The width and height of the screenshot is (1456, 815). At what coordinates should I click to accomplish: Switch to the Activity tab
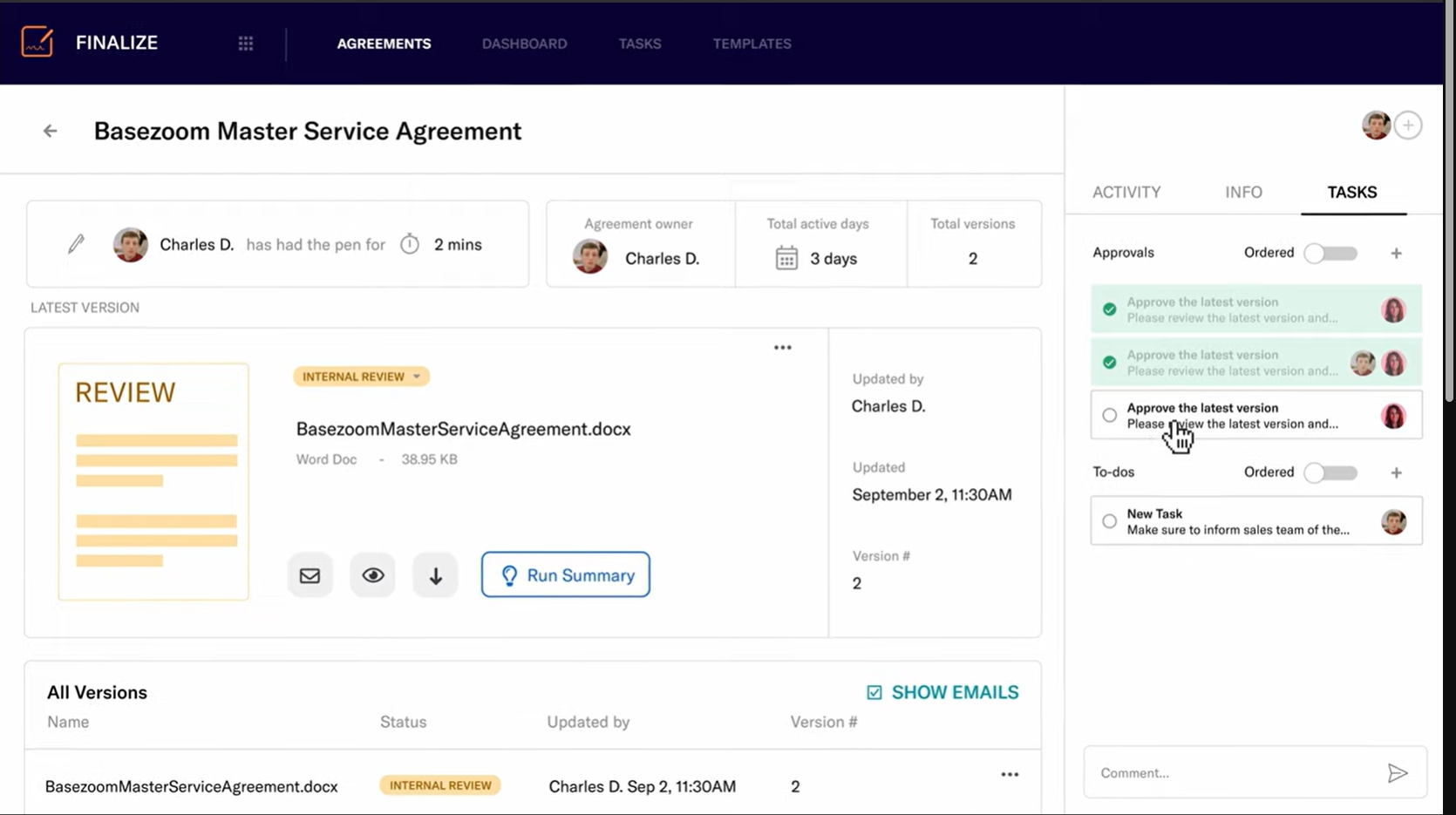click(1126, 192)
